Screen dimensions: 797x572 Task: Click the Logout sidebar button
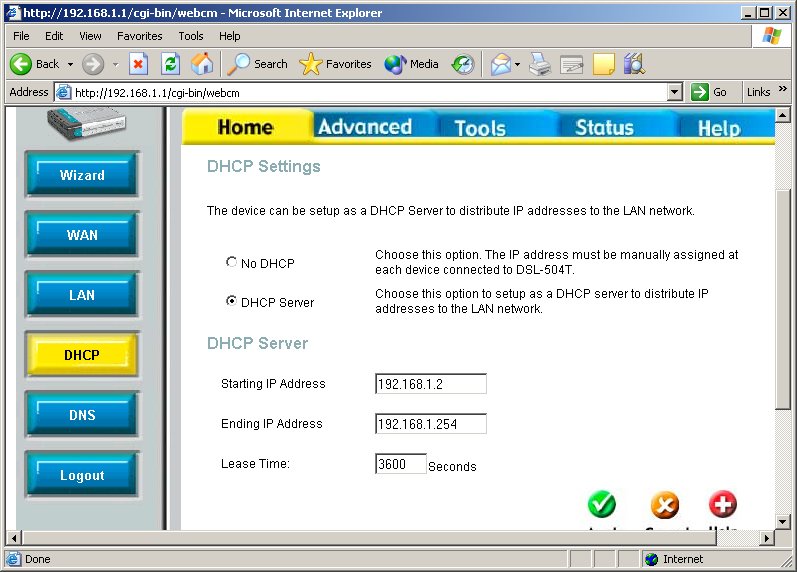(x=82, y=474)
